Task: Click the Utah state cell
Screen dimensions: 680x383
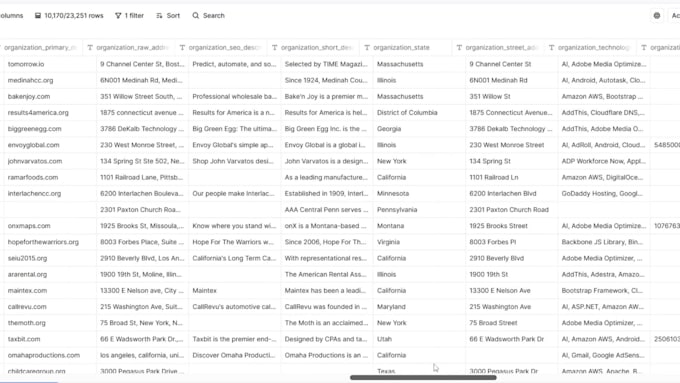Action: 419,339
